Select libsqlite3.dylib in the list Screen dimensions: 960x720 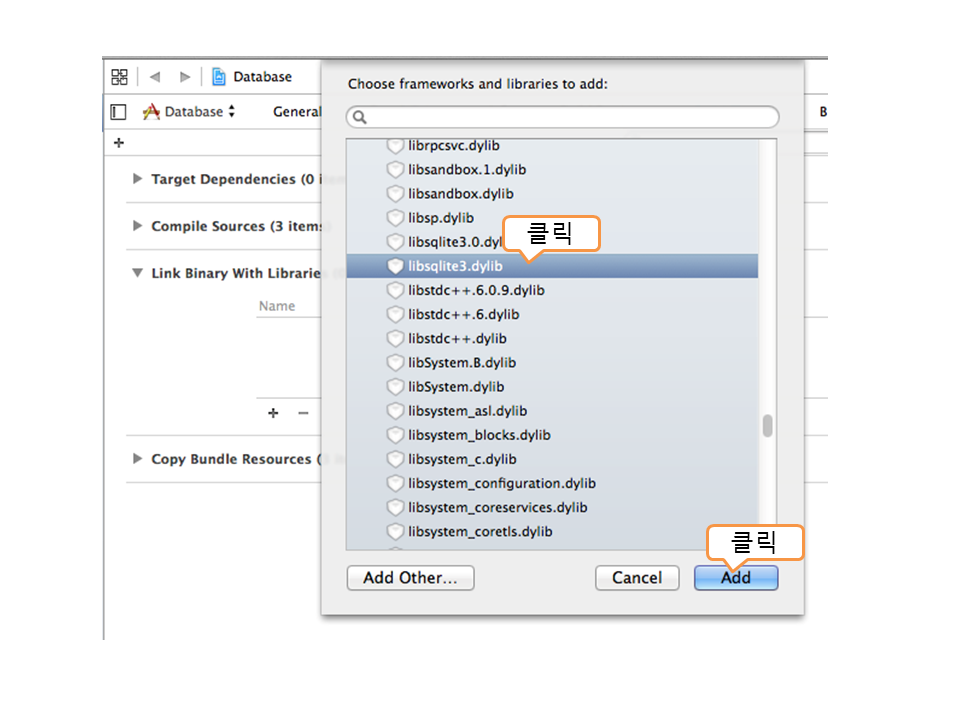click(x=455, y=266)
